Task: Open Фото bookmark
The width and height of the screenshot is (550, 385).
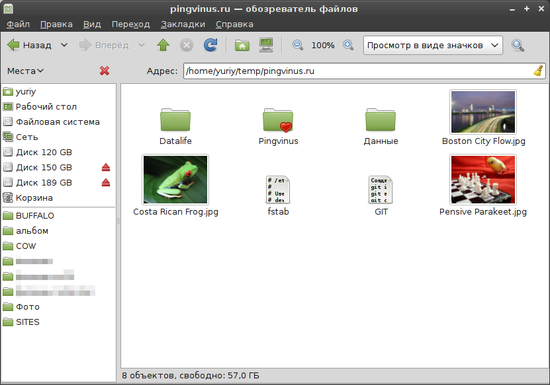Action: pyautogui.click(x=59, y=307)
